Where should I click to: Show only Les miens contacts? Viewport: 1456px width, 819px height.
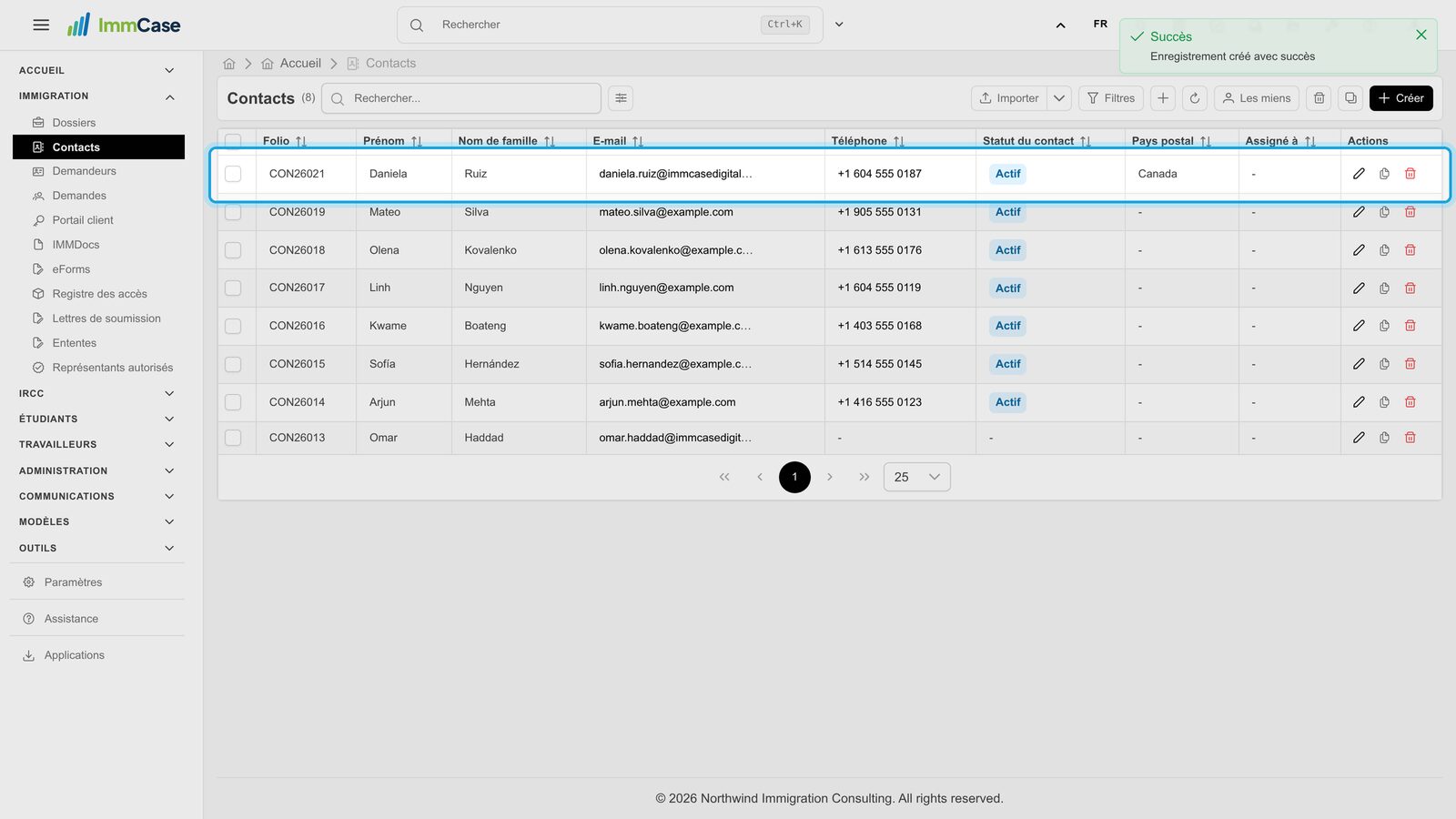click(x=1256, y=98)
